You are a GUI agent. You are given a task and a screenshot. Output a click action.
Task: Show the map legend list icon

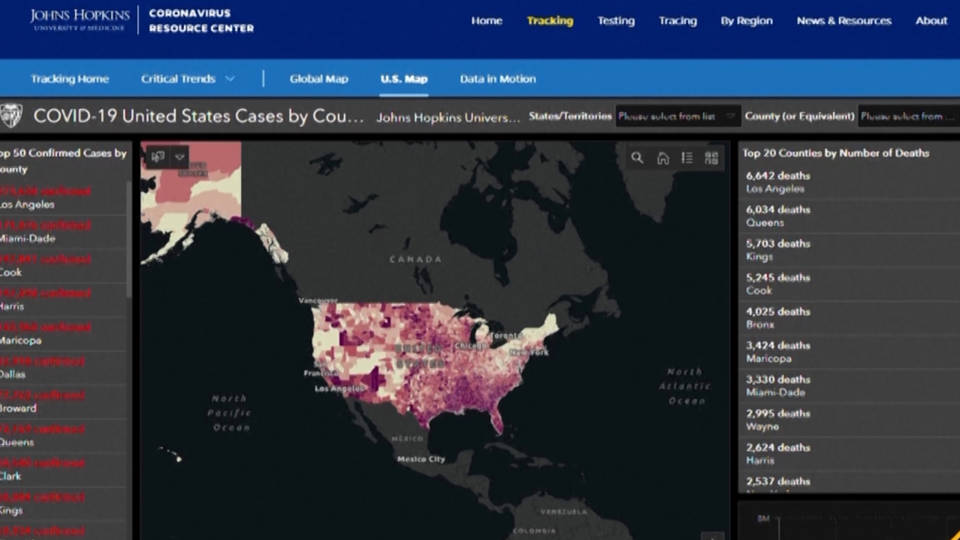tap(687, 158)
